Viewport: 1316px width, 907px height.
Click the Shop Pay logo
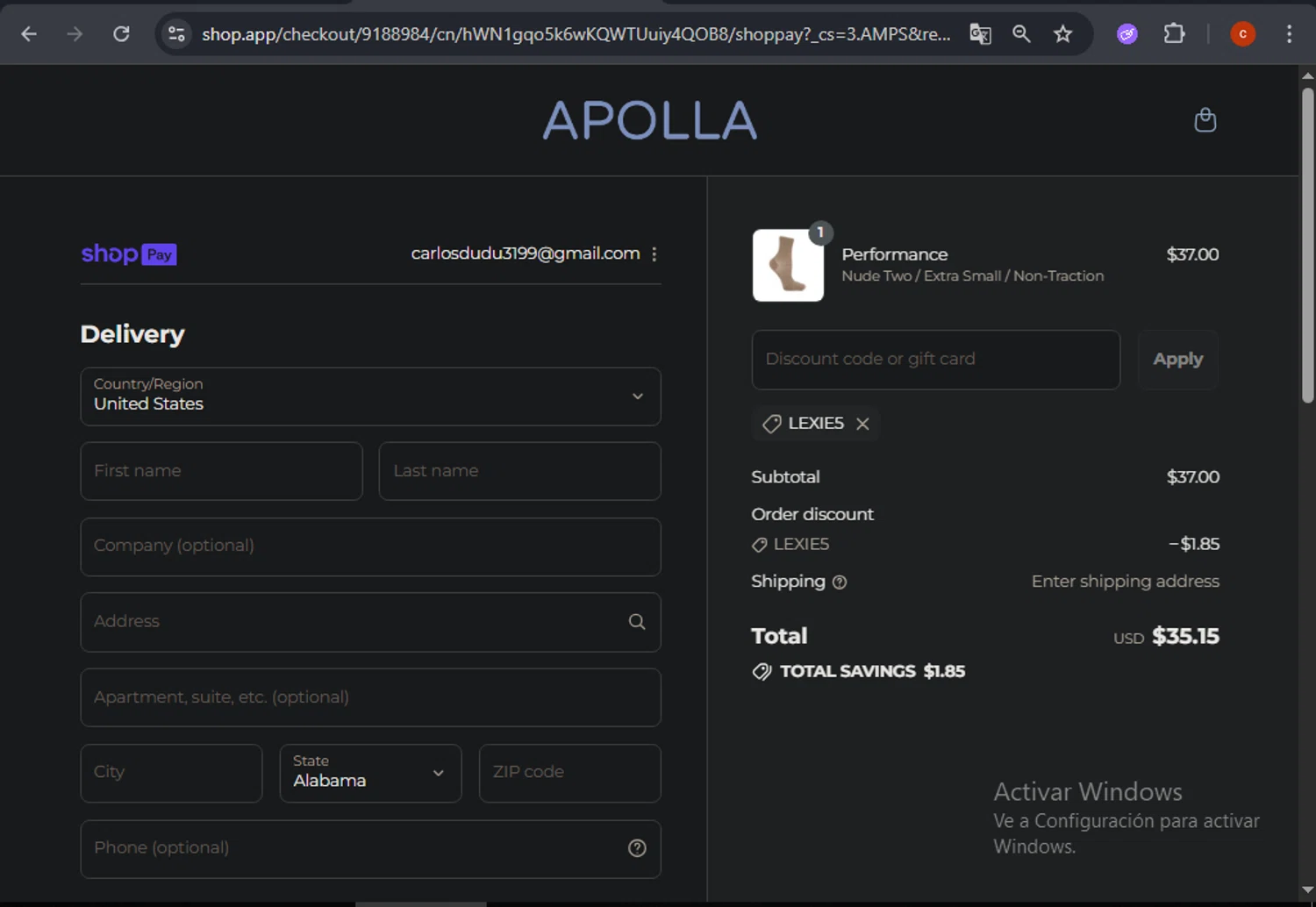pyautogui.click(x=129, y=254)
